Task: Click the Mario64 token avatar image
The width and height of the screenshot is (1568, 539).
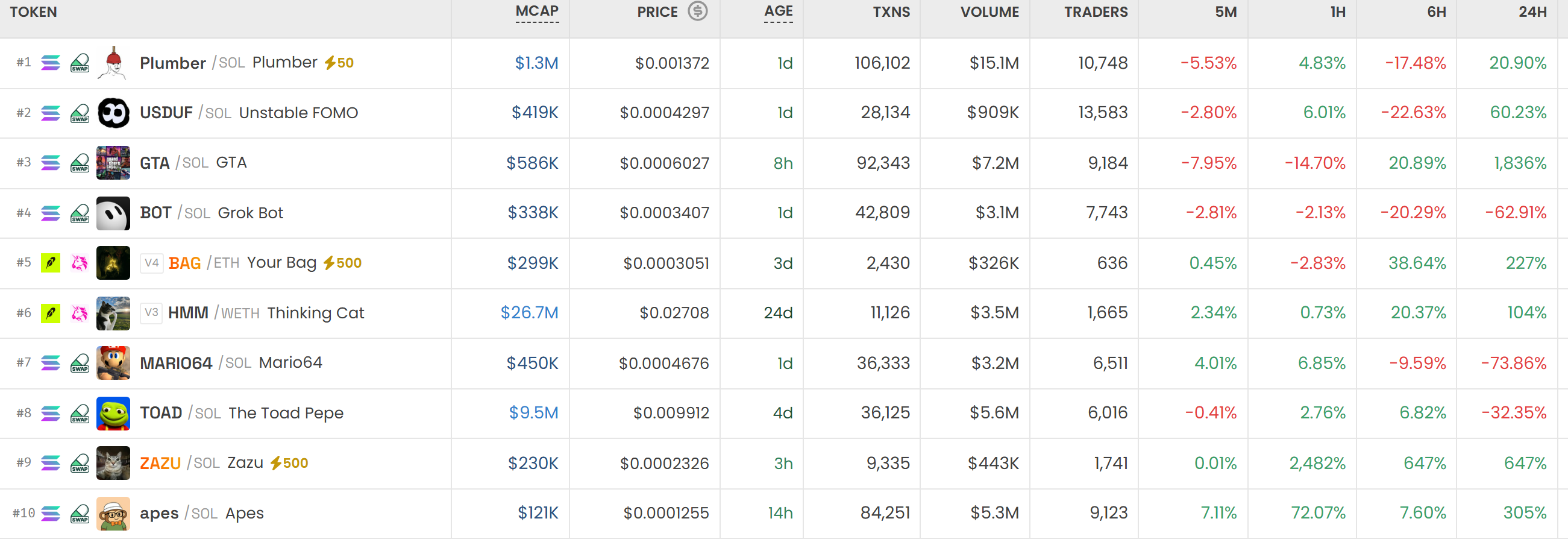Action: pos(113,363)
